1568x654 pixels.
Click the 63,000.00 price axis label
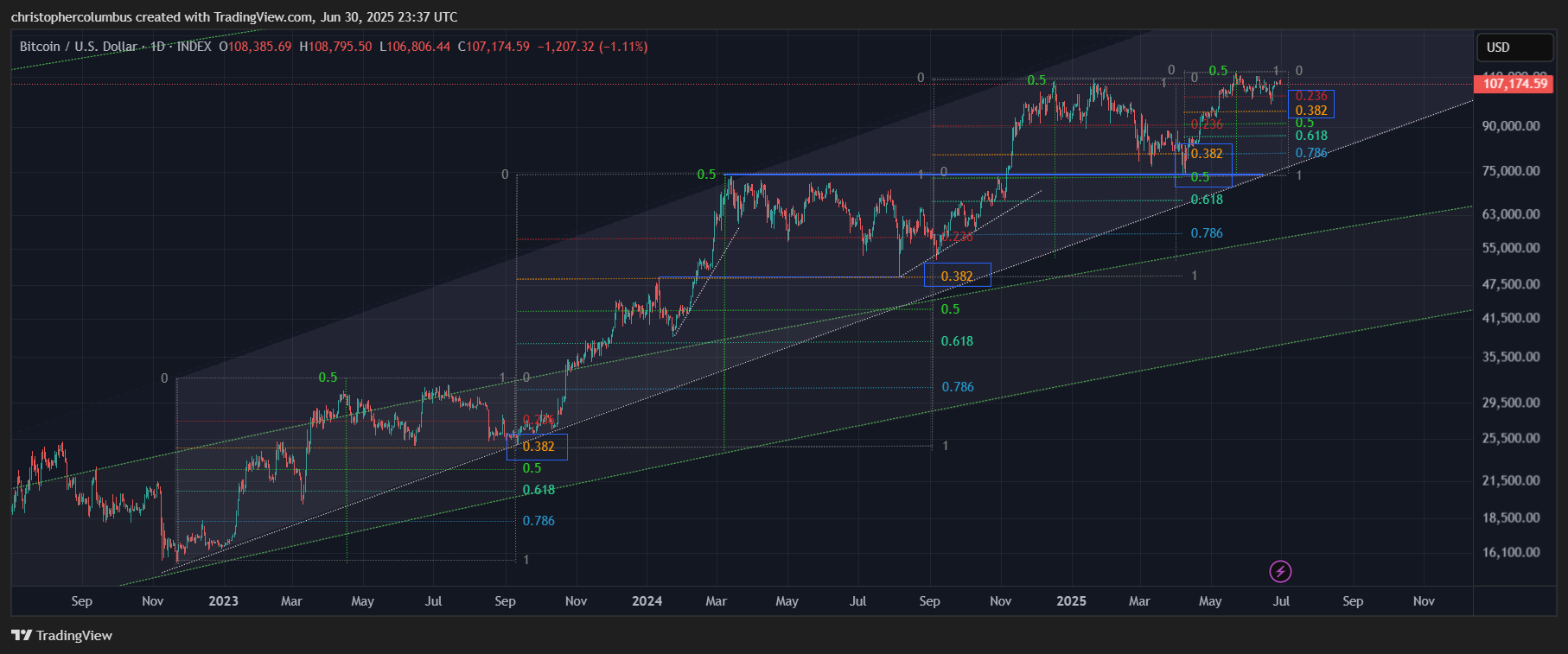click(1511, 214)
